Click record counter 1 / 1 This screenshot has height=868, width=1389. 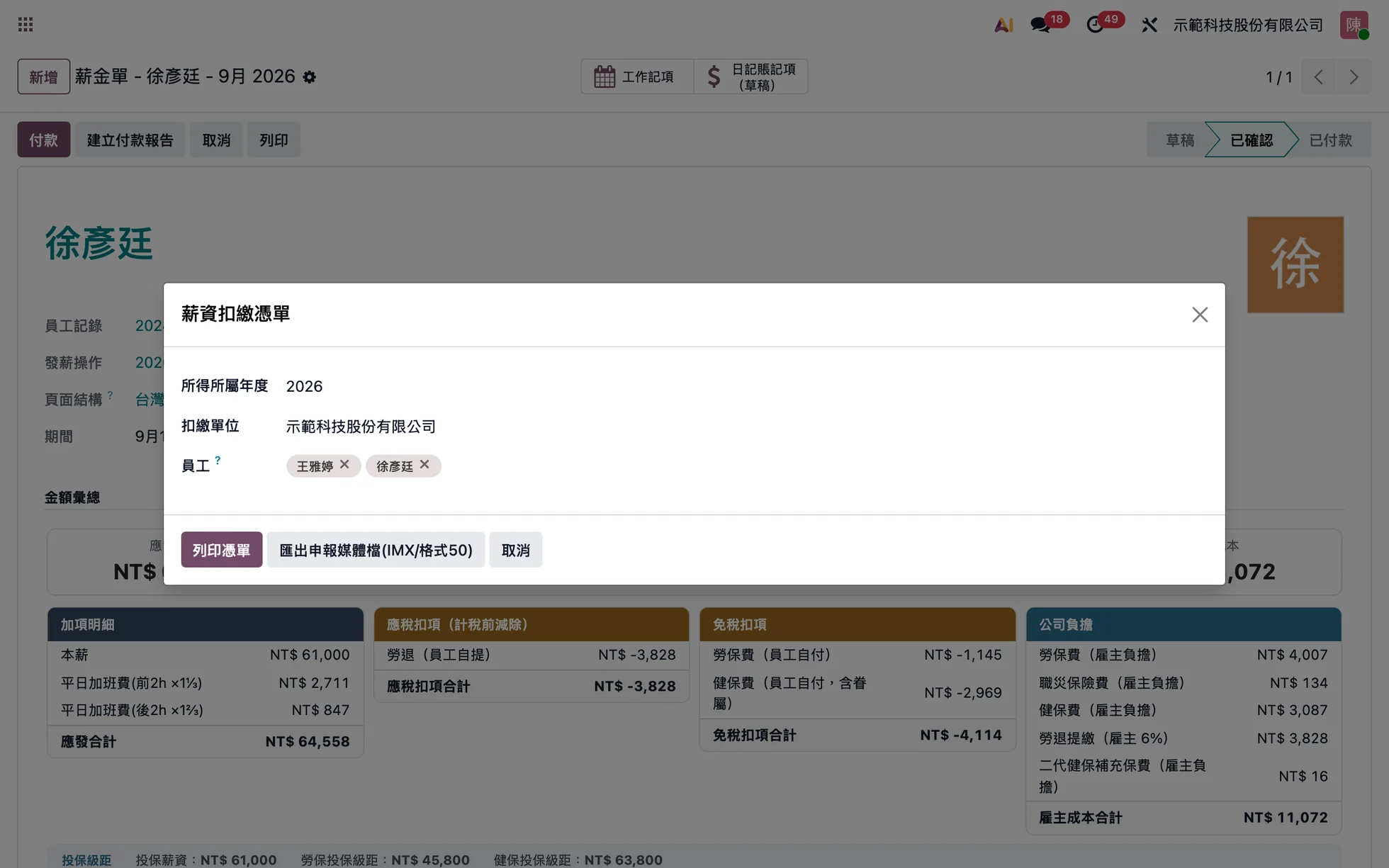pos(1278,77)
